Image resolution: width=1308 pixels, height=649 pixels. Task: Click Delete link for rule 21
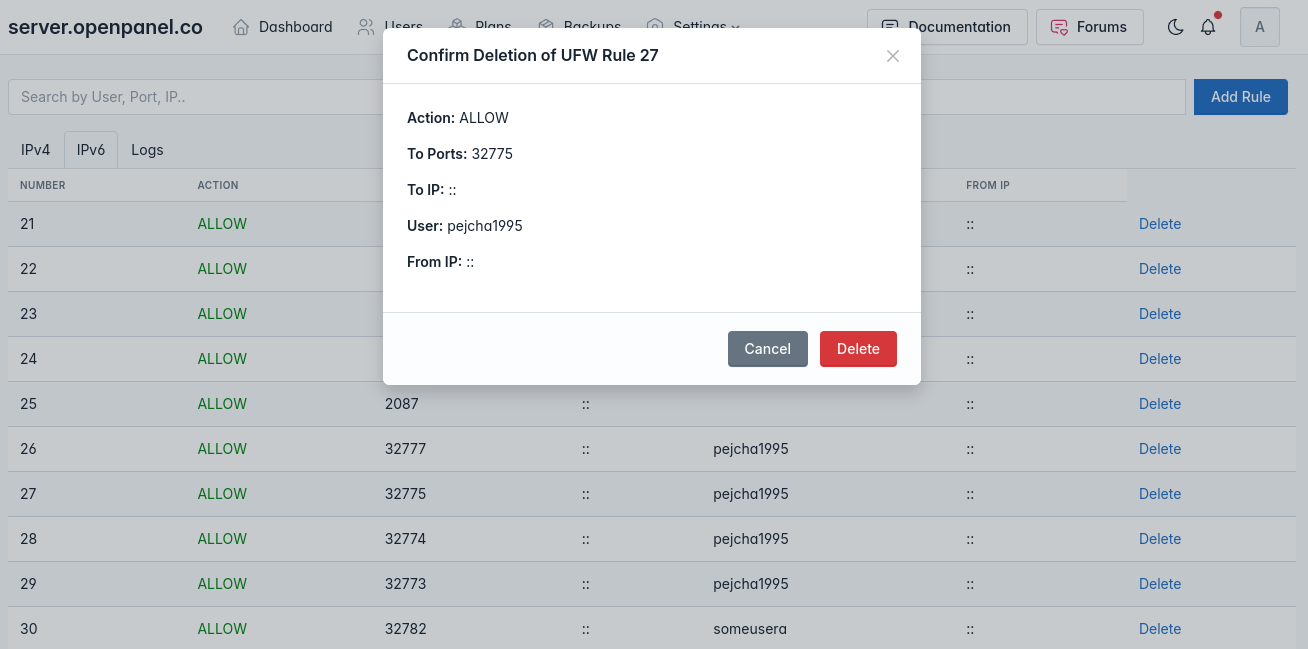point(1160,224)
